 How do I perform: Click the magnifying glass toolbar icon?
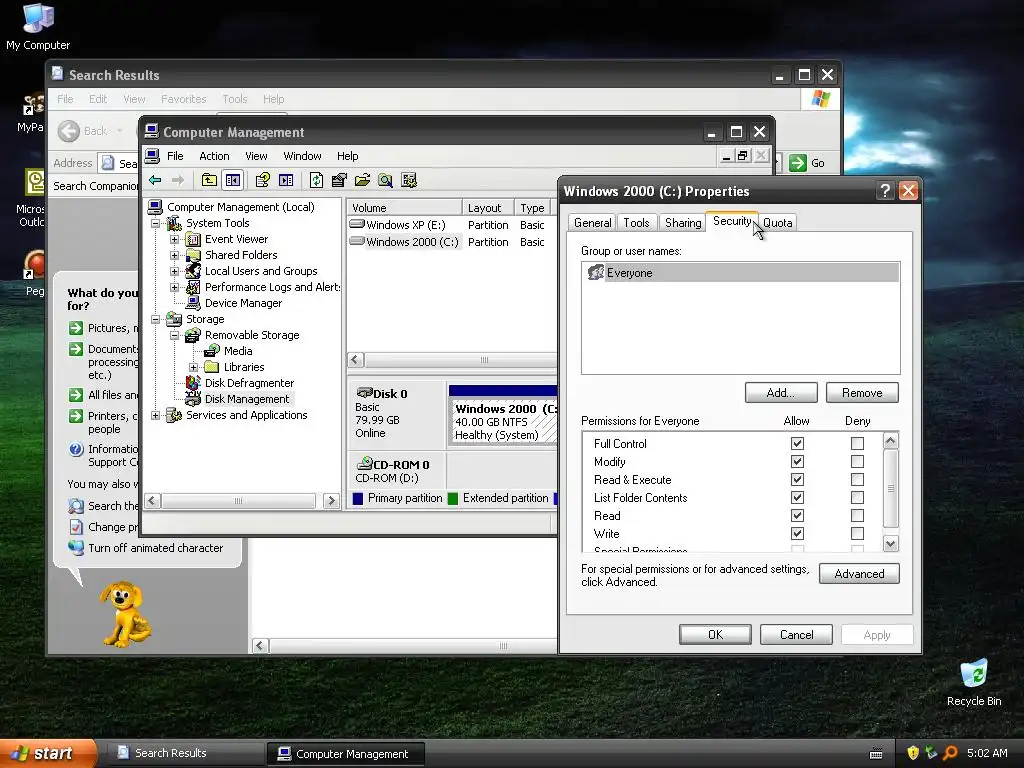click(x=386, y=180)
